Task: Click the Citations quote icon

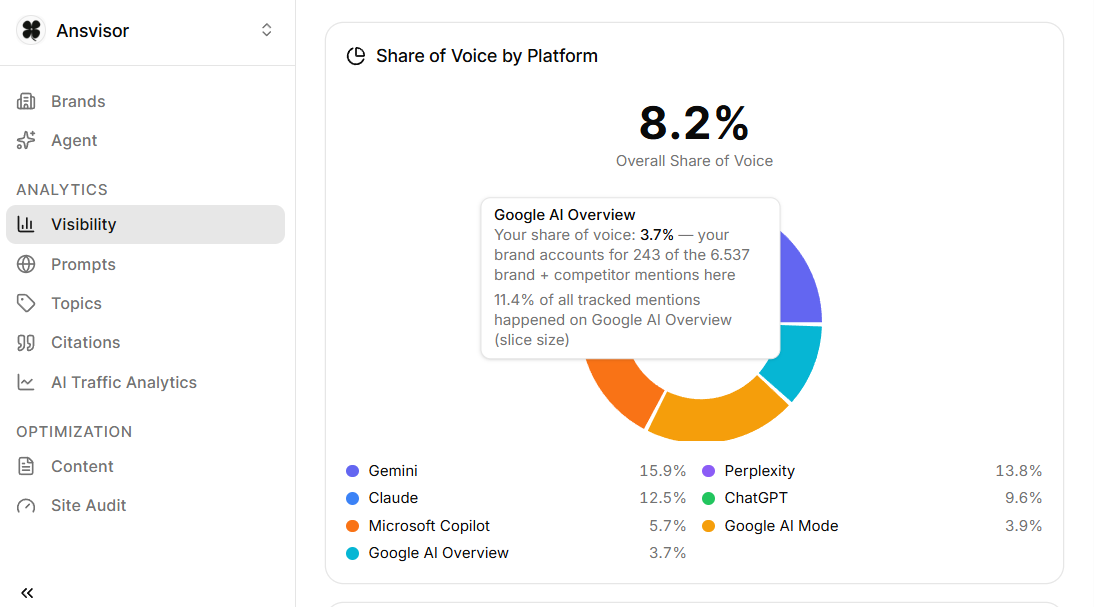Action: (26, 343)
